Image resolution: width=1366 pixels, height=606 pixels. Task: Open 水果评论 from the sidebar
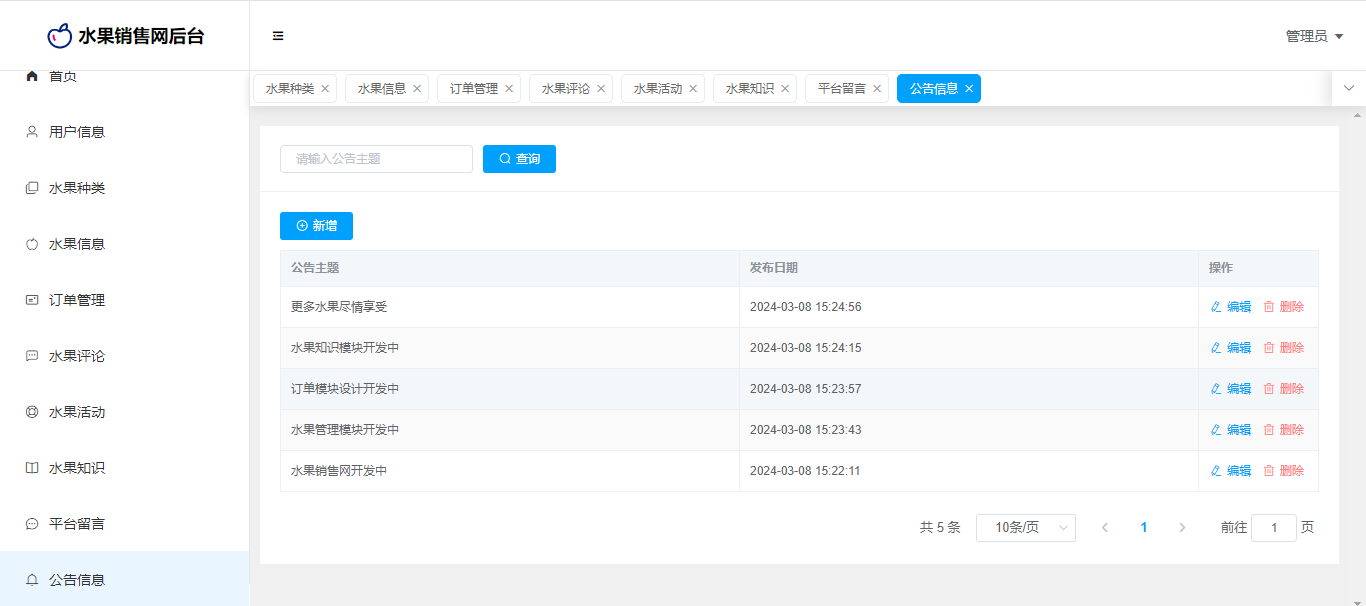[77, 356]
